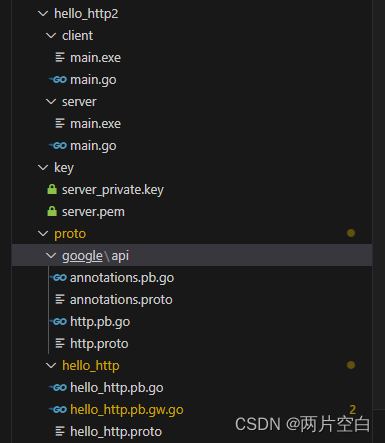Click the Go icon next to annotations.pb.go
385x443 pixels.
coord(58,278)
